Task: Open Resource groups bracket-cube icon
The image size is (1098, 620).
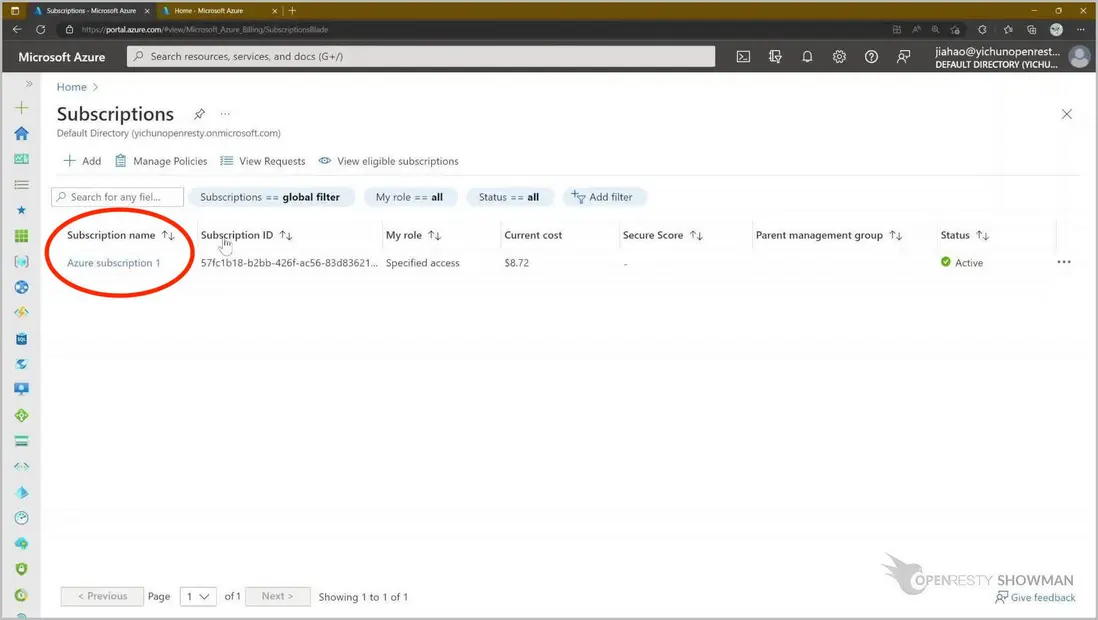Action: pos(22,261)
